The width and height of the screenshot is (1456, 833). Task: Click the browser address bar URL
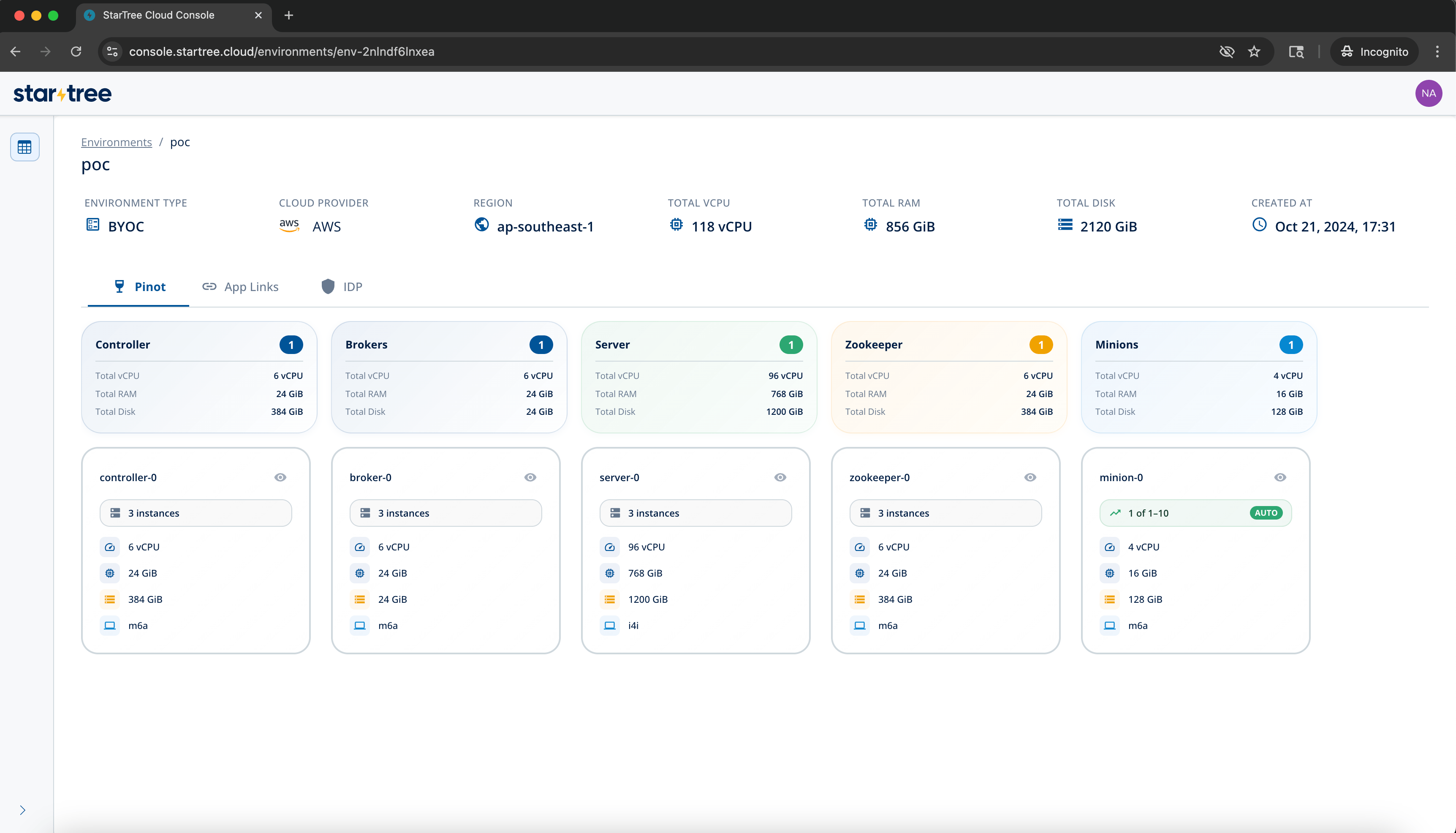tap(281, 52)
